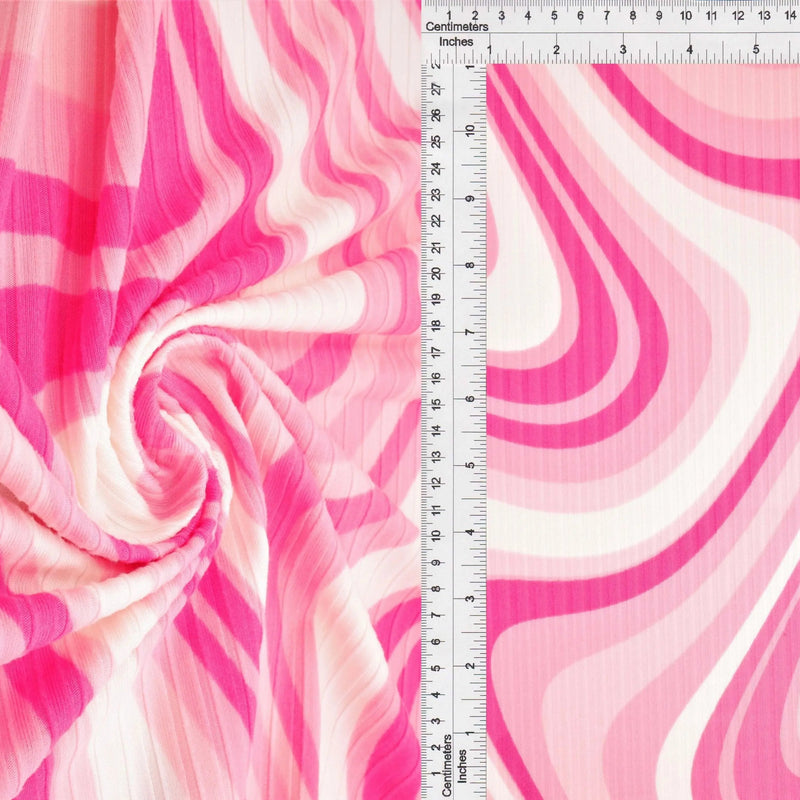Select the vertical ruler's "Inches" label
Screen dimensions: 800x800
(x=462, y=766)
